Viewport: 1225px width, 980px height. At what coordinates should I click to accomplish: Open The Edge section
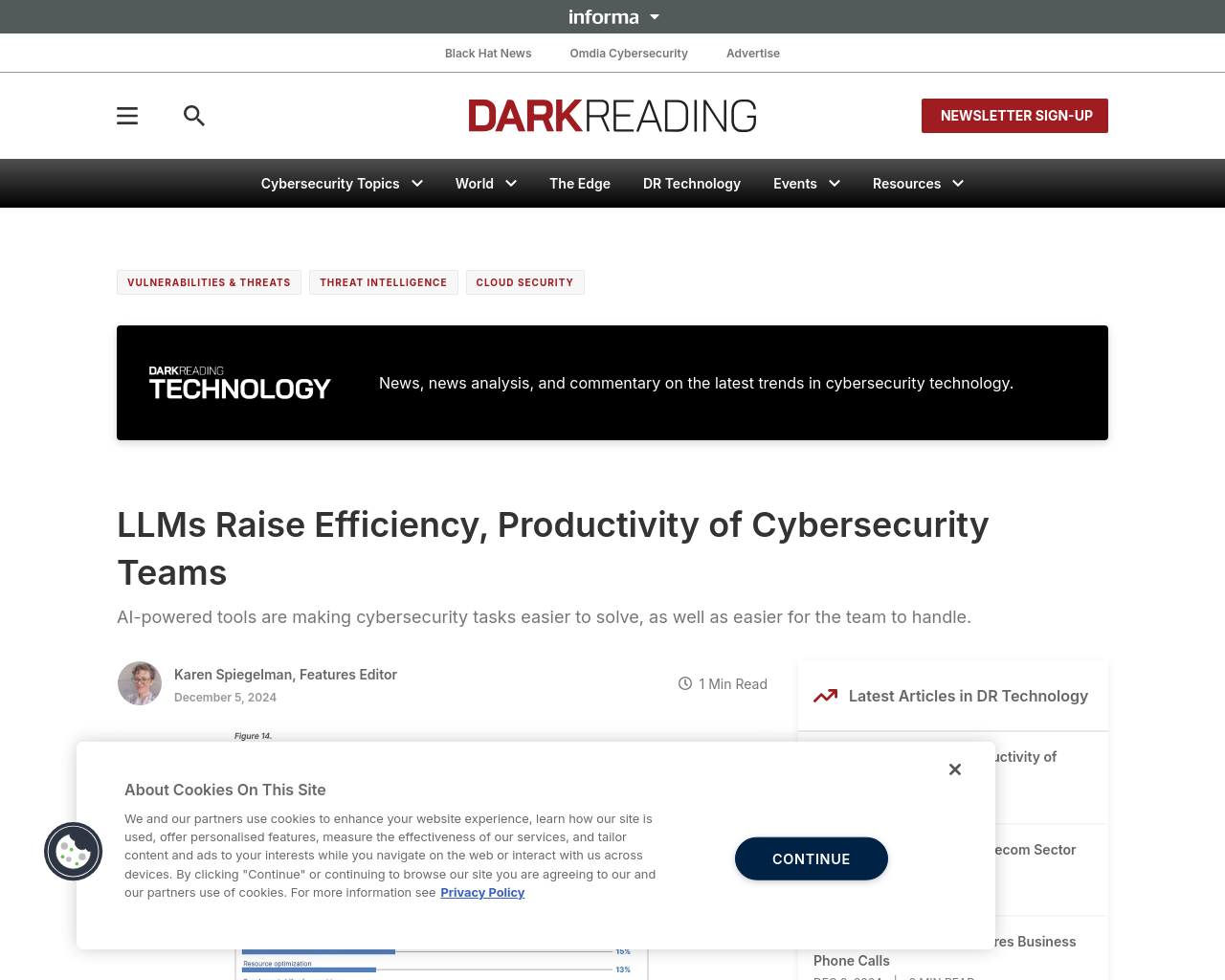(x=580, y=184)
